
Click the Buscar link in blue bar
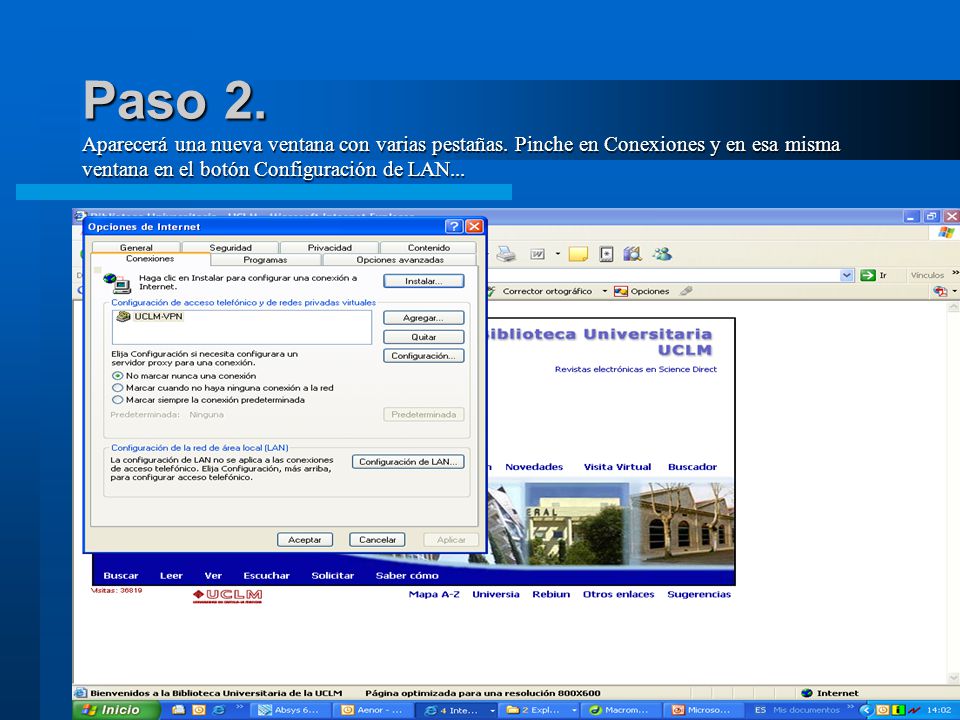coord(121,576)
